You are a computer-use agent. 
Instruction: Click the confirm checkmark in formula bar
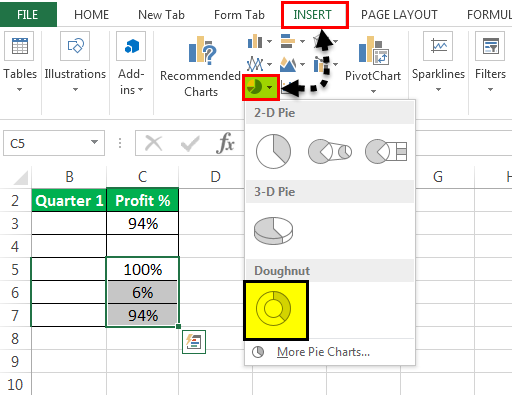[190, 143]
